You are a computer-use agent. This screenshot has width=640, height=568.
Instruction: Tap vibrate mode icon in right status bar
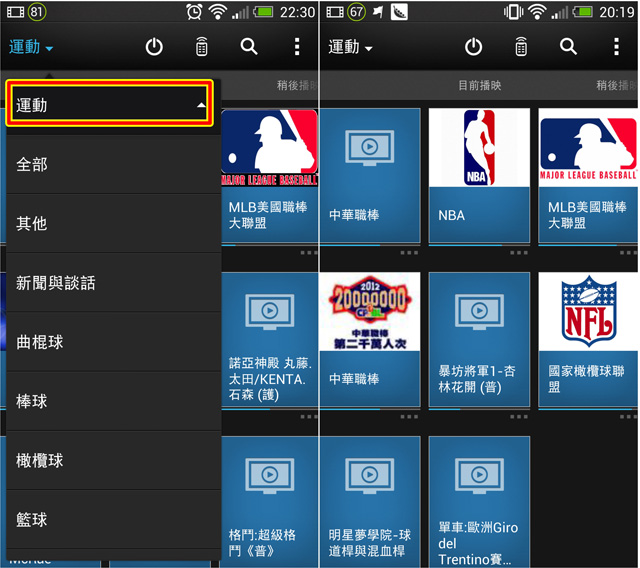pos(513,11)
